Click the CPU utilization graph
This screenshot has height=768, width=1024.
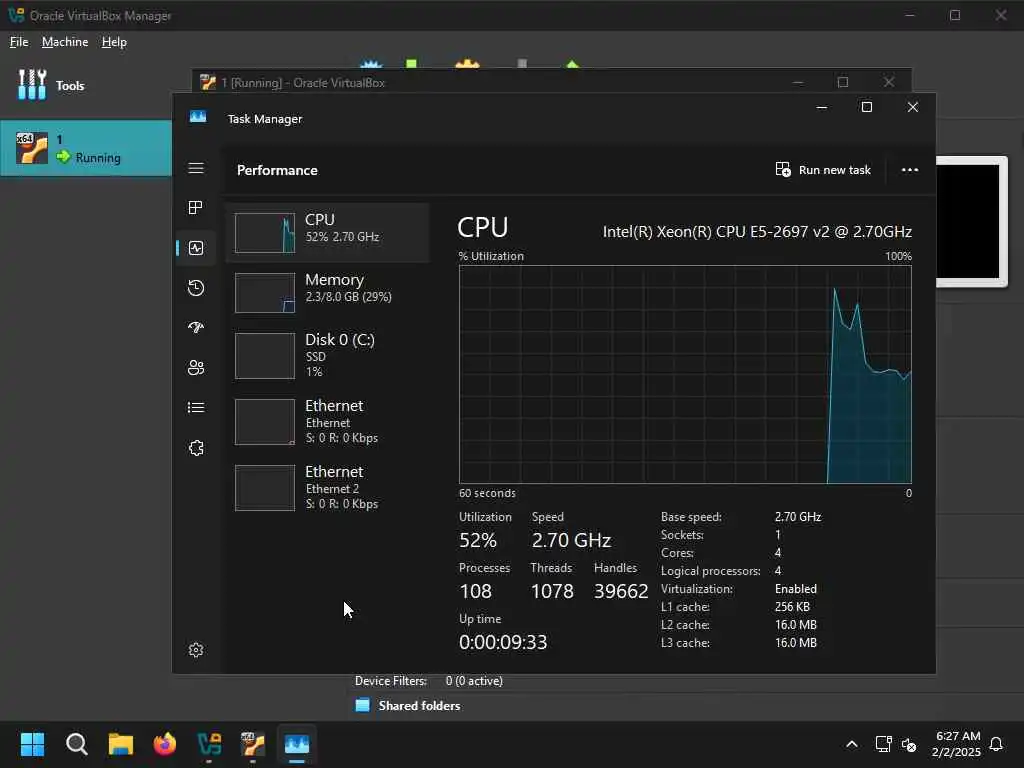(x=685, y=374)
